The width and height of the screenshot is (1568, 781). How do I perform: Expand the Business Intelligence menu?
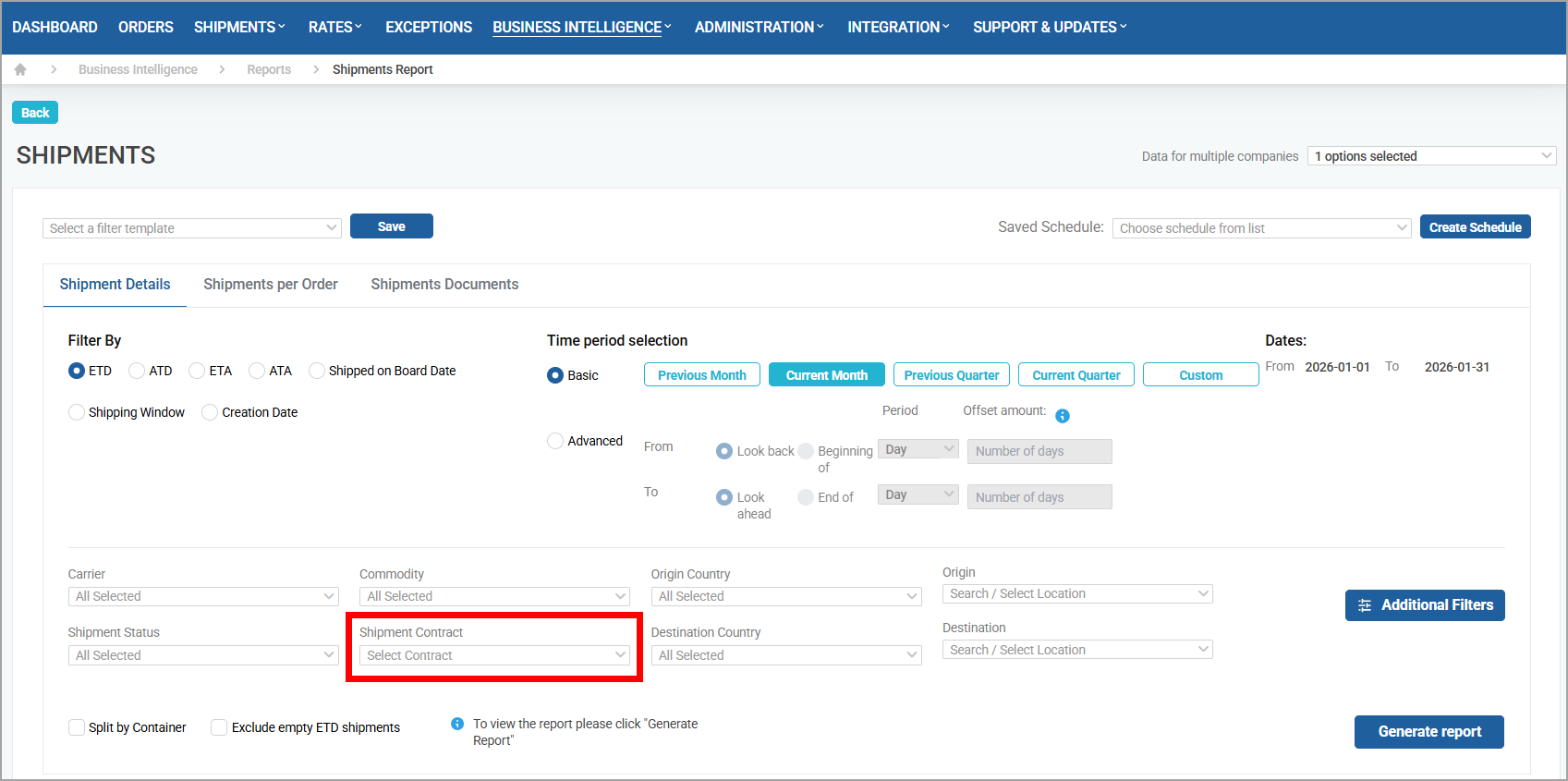point(581,27)
